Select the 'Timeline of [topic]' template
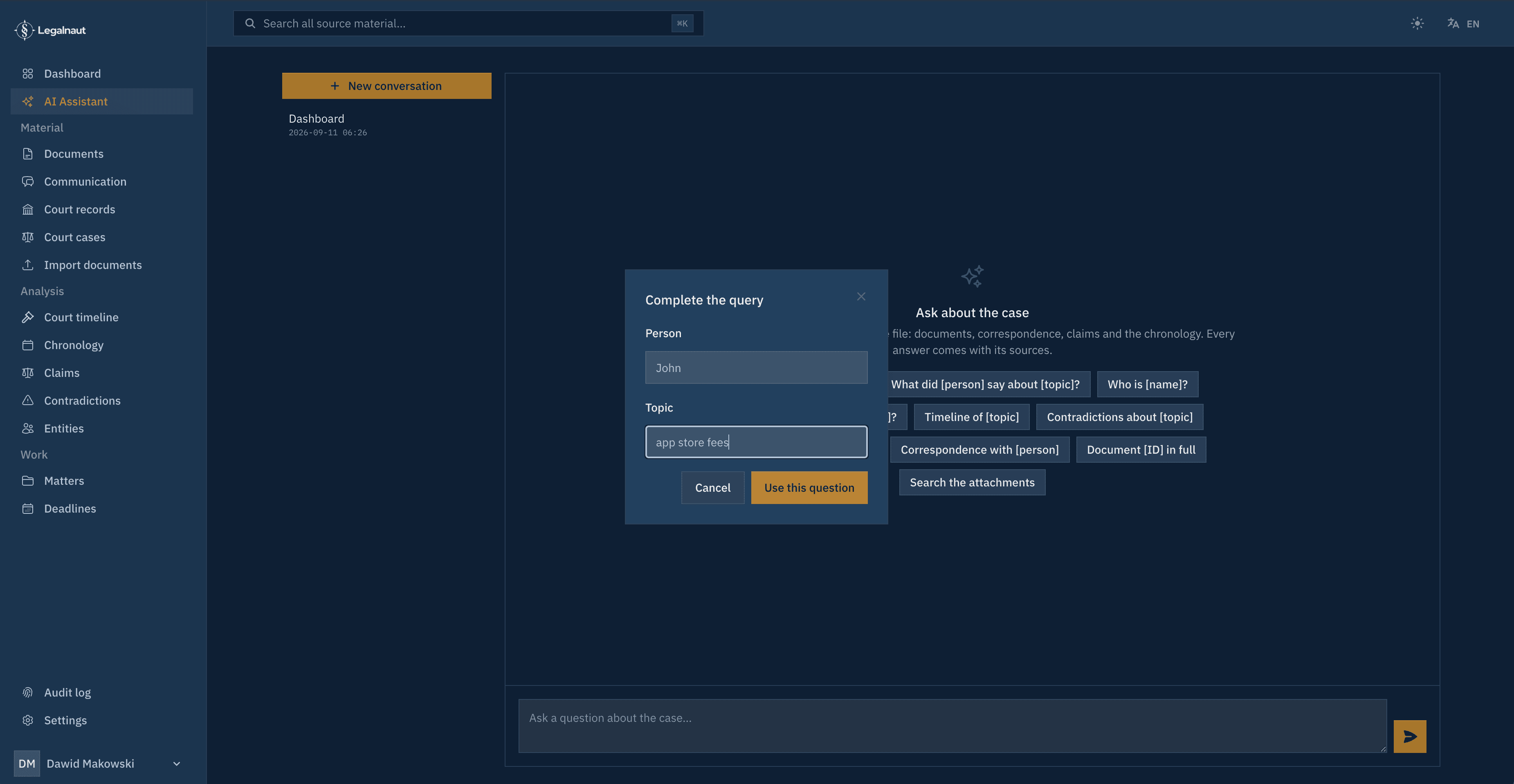 pos(972,417)
